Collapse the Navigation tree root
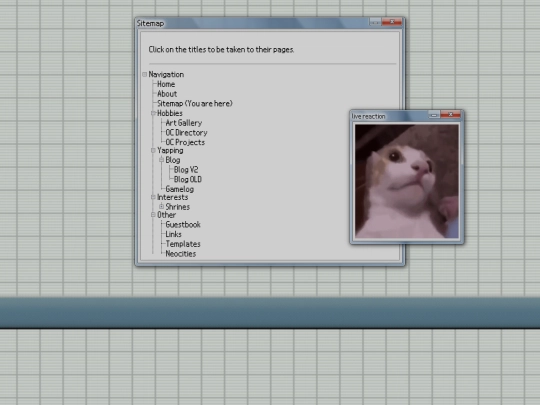This screenshot has height=405, width=540. tap(145, 74)
